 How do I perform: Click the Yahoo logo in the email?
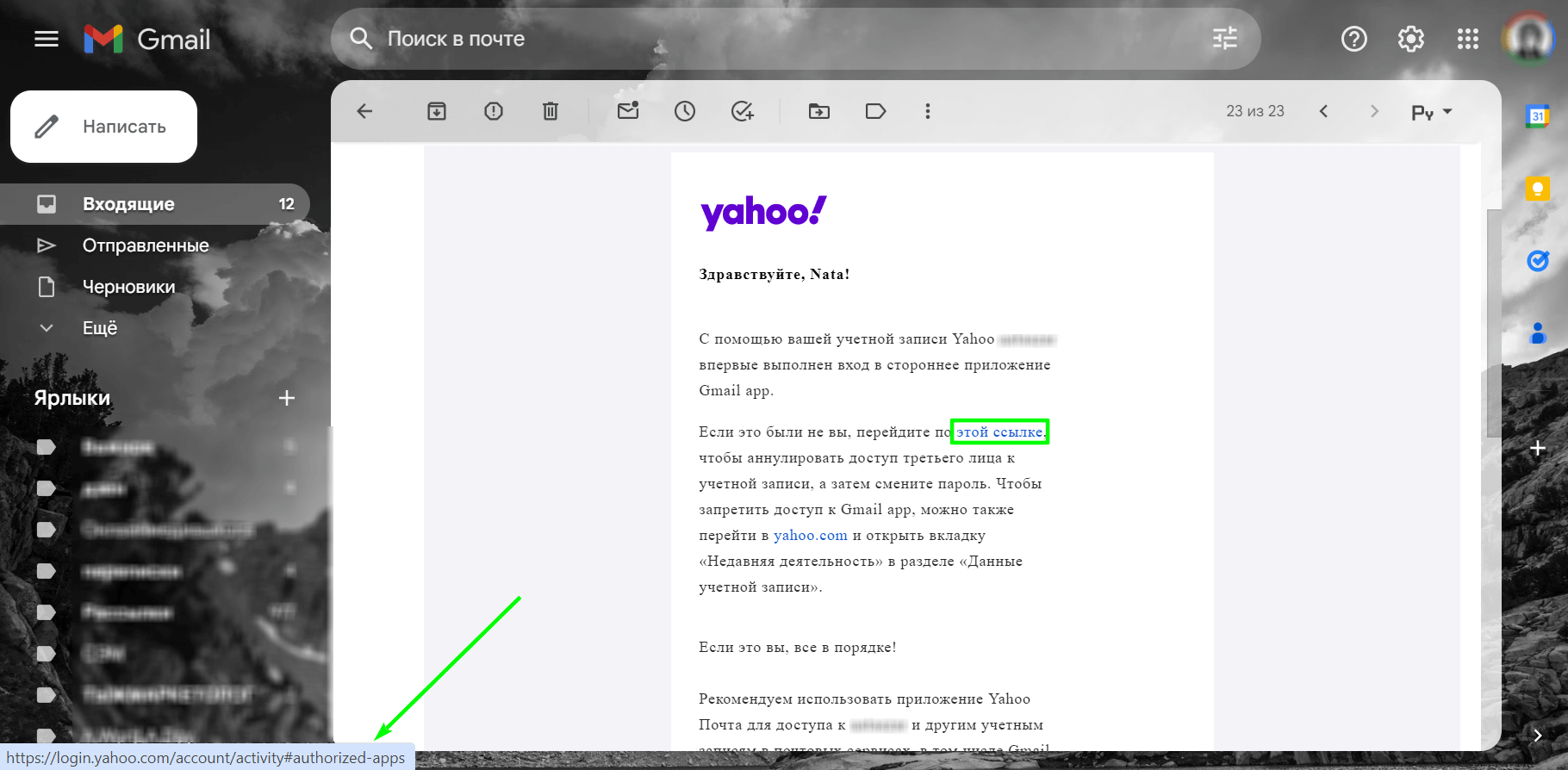click(763, 212)
